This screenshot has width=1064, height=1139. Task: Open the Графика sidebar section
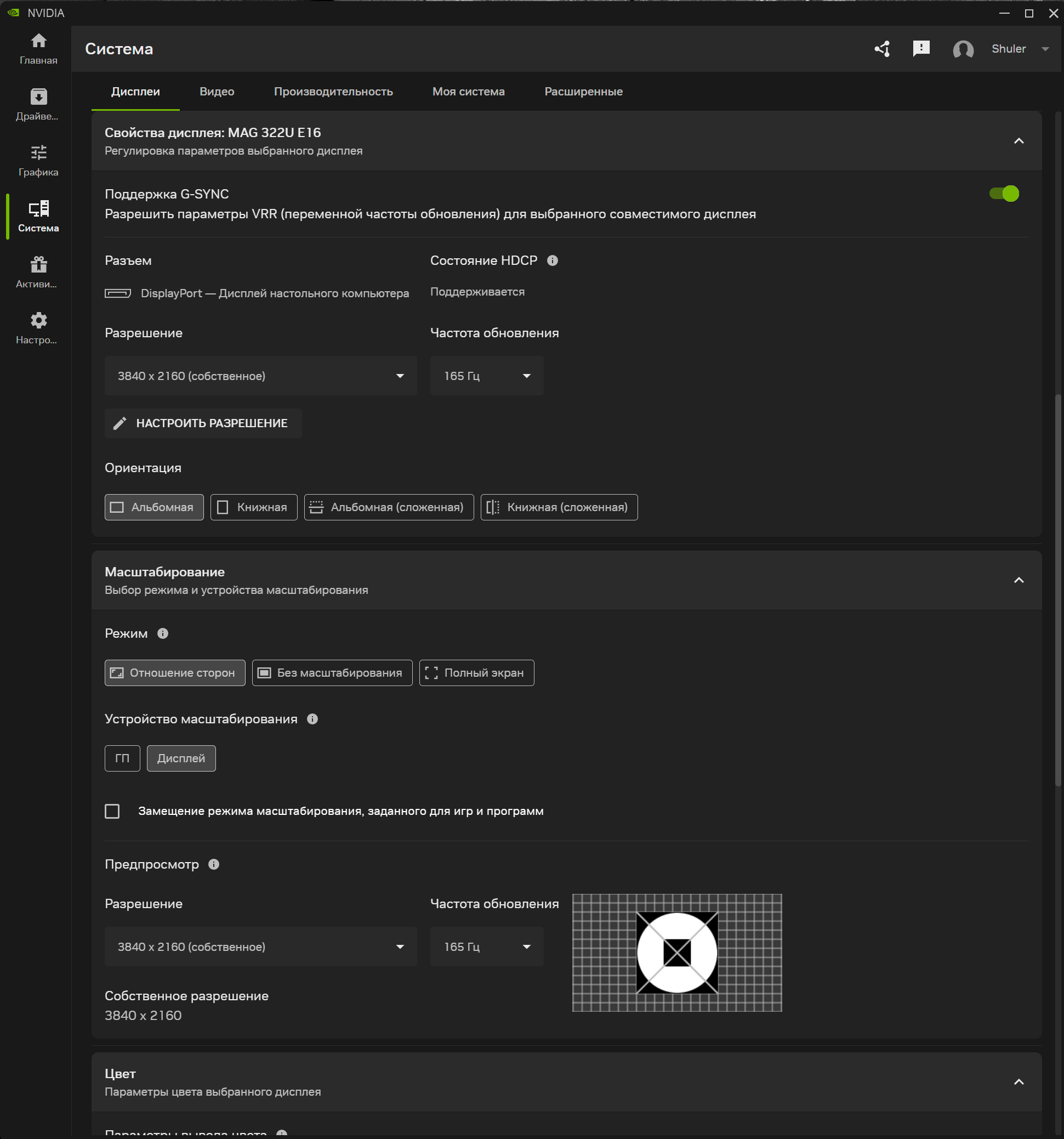tap(38, 161)
